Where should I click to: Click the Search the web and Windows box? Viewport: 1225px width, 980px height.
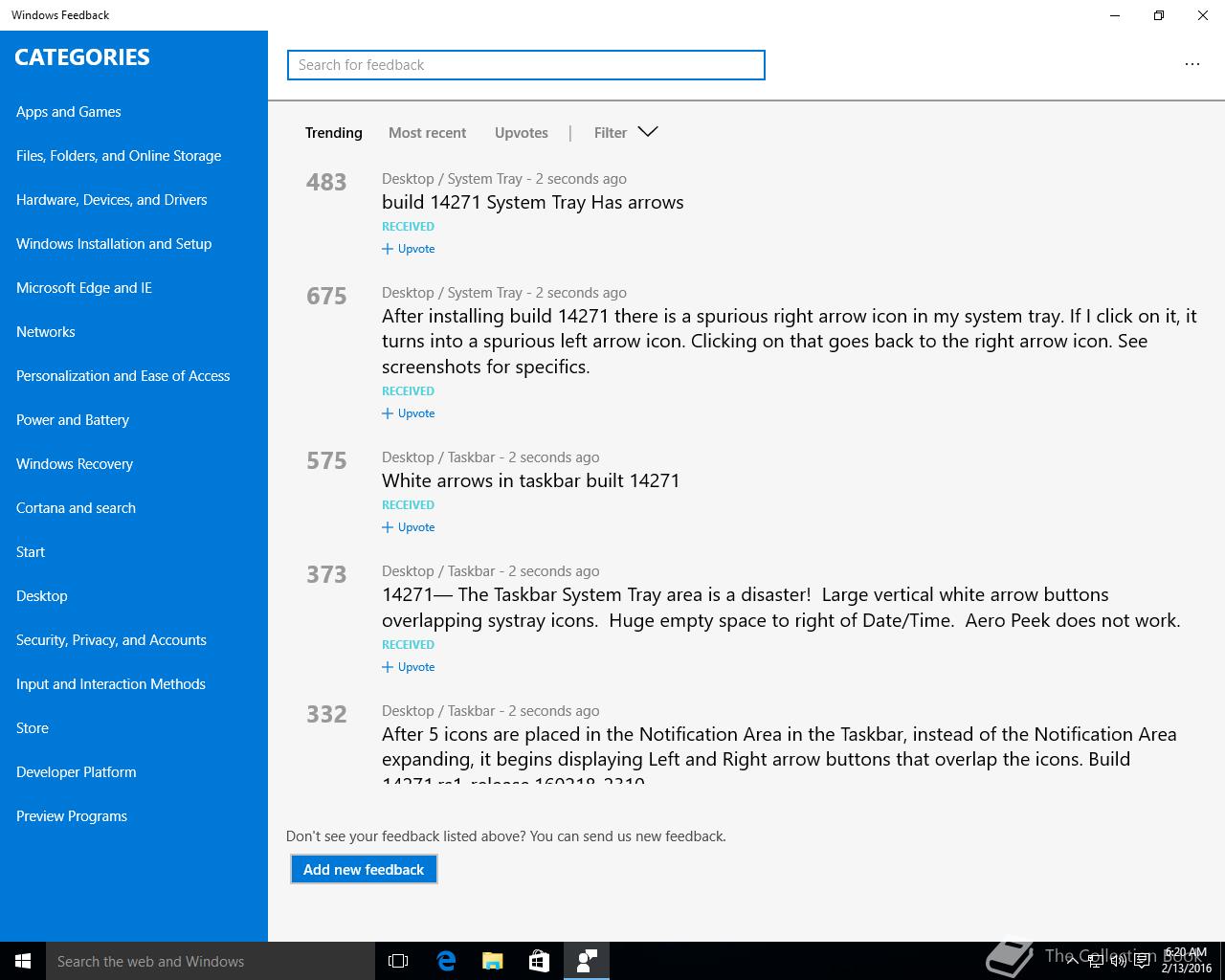coord(211,961)
